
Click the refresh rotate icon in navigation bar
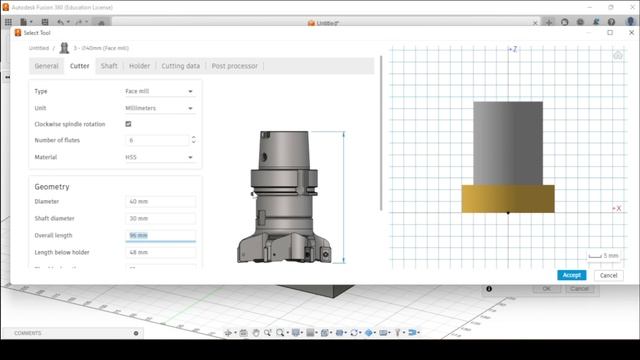(x=354, y=333)
